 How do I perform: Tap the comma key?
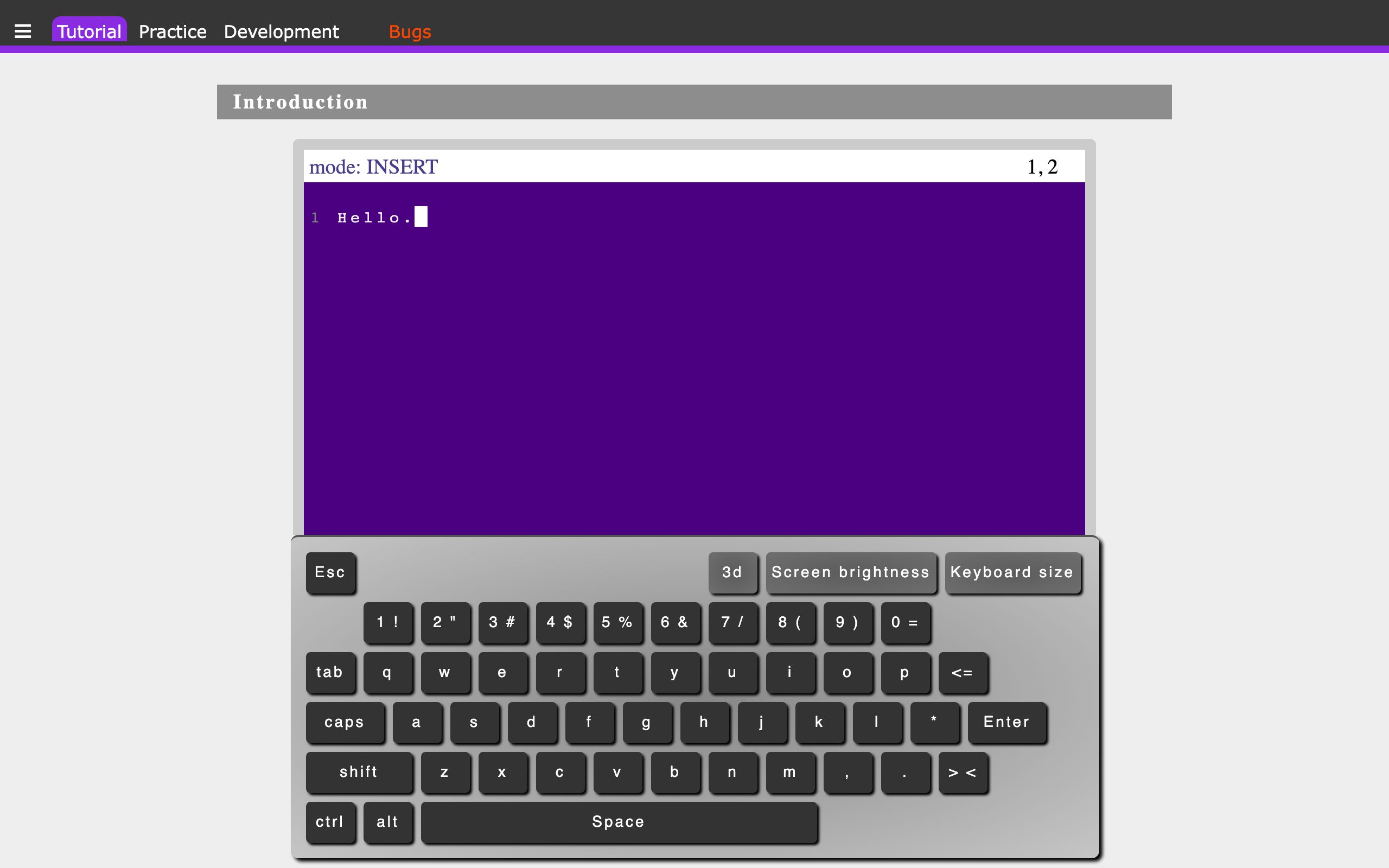849,772
